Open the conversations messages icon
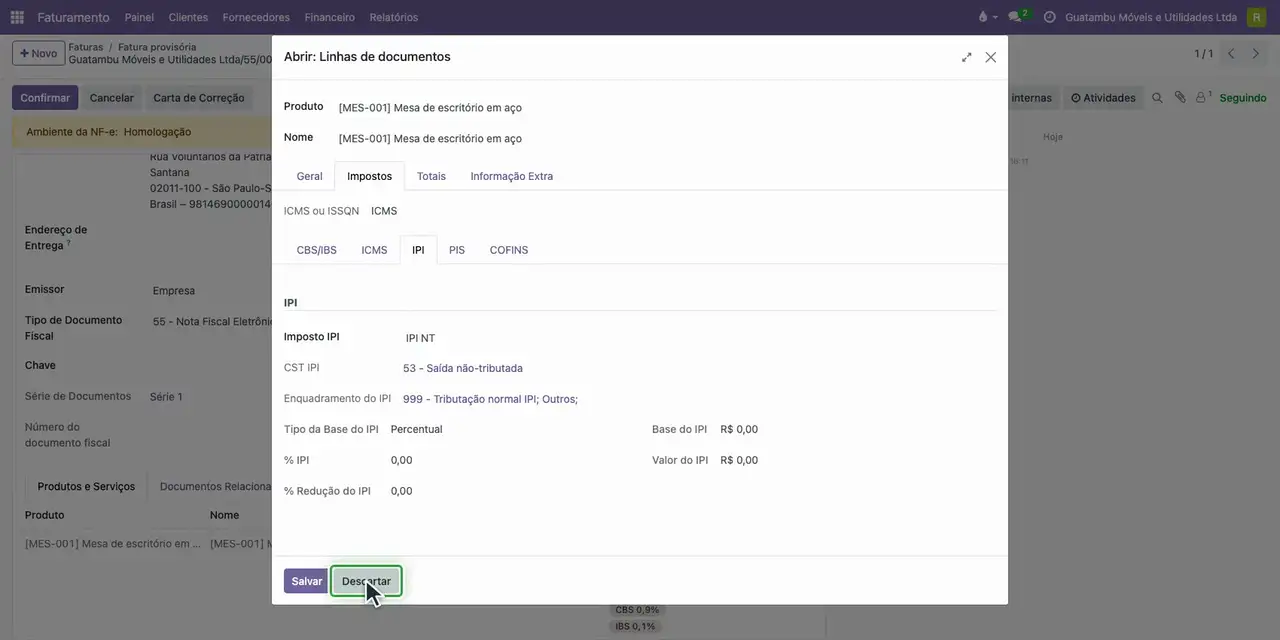The image size is (1280, 640). pos(1017,17)
